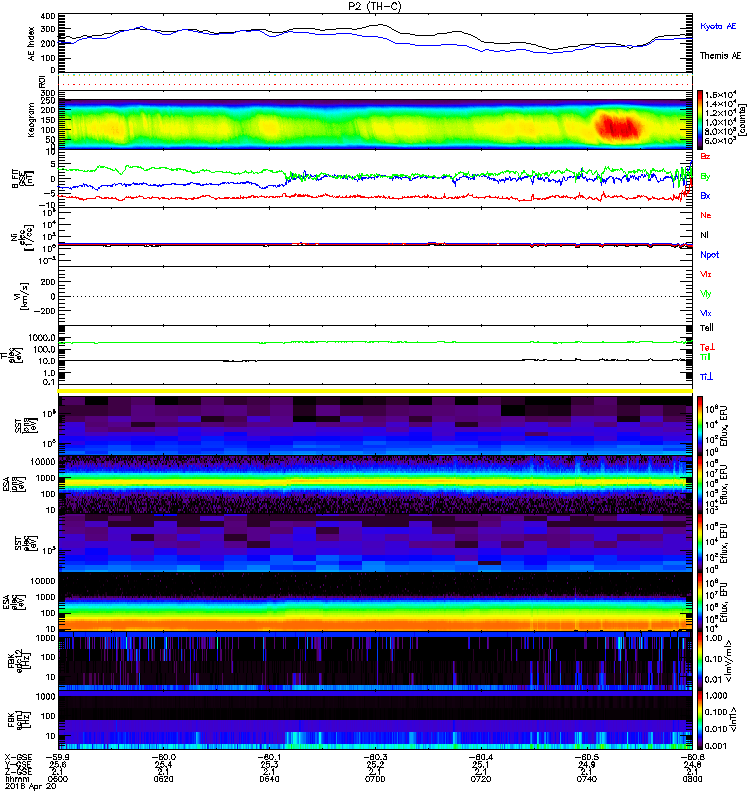Click the Y-GSE row label
This screenshot has height=800, width=750.
coord(18,764)
